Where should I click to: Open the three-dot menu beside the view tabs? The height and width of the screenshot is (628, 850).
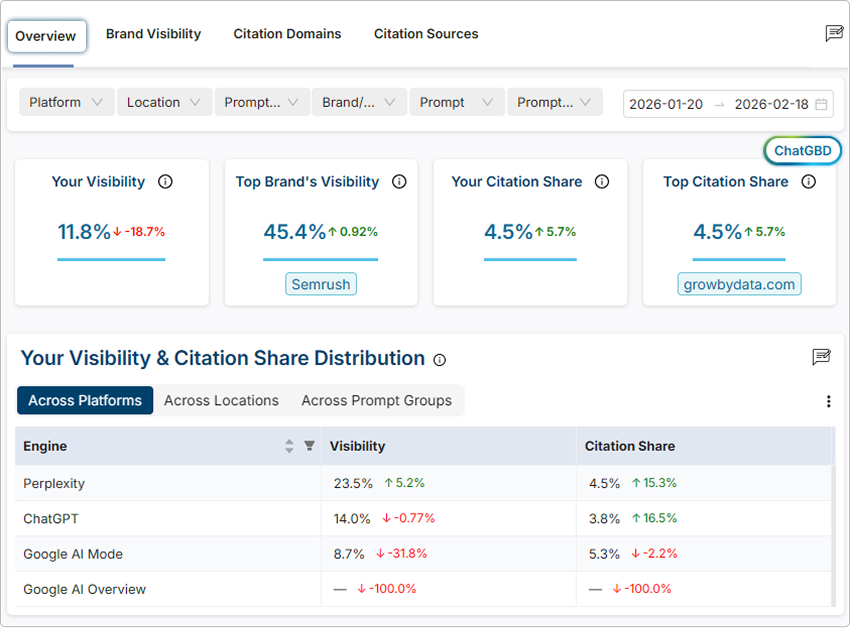[x=828, y=401]
